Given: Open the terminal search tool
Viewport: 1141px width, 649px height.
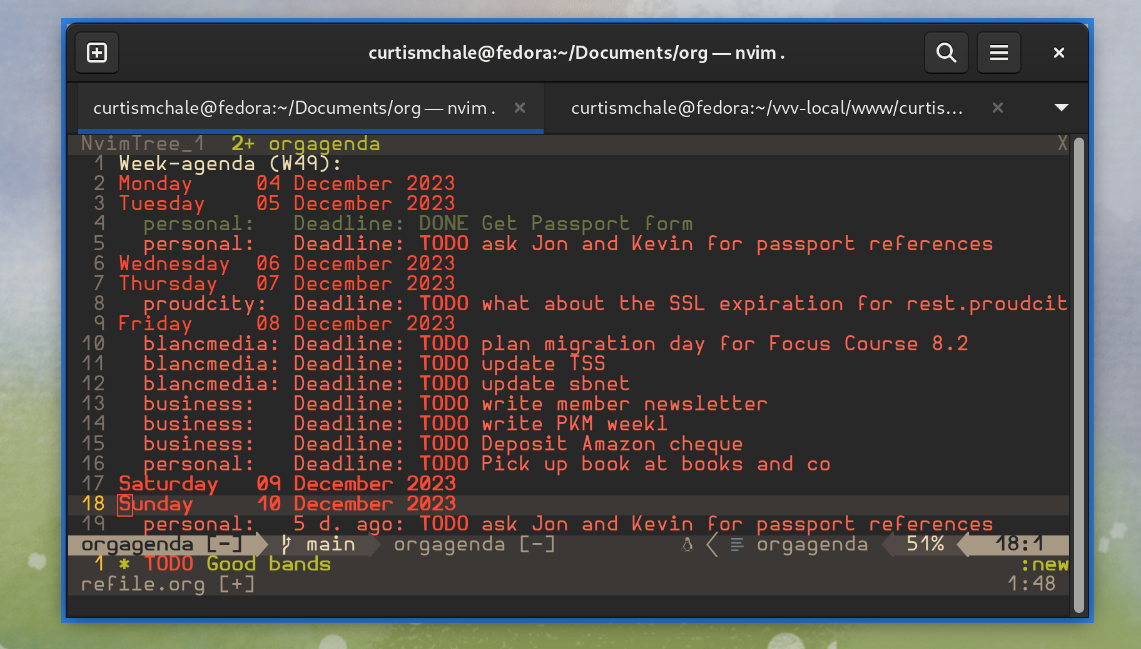Looking at the screenshot, I should tap(946, 53).
